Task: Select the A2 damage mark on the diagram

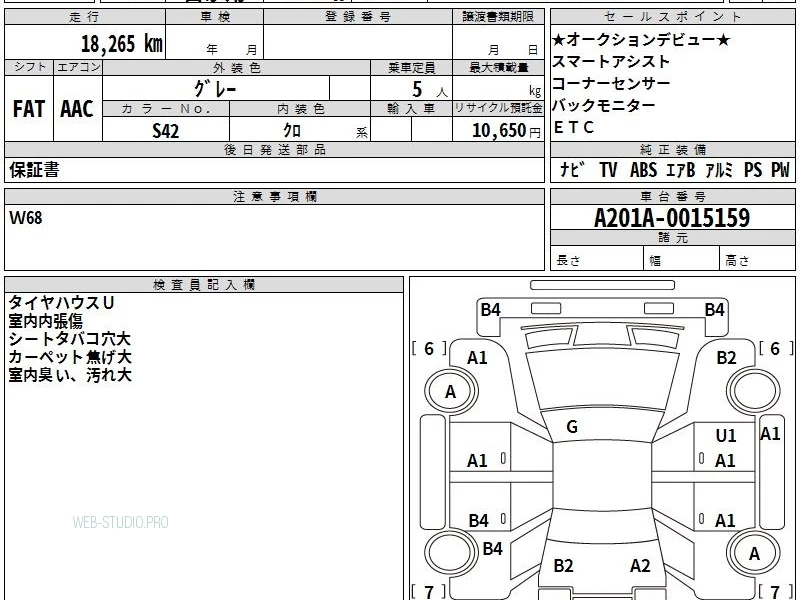Action: (640, 566)
